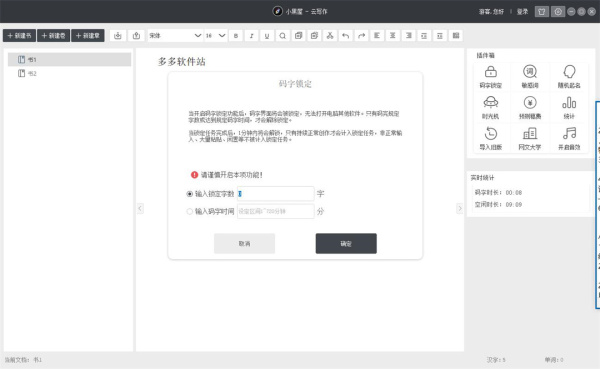
Task: Click the red warning icon in dialog
Action: [194, 175]
